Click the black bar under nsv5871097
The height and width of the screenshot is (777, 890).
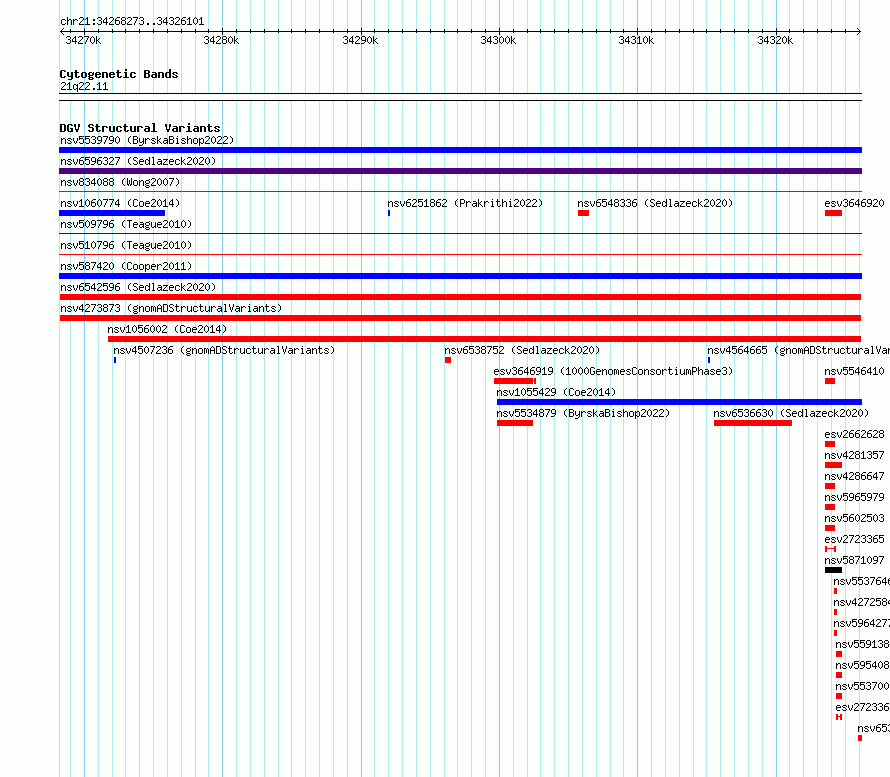[833, 570]
